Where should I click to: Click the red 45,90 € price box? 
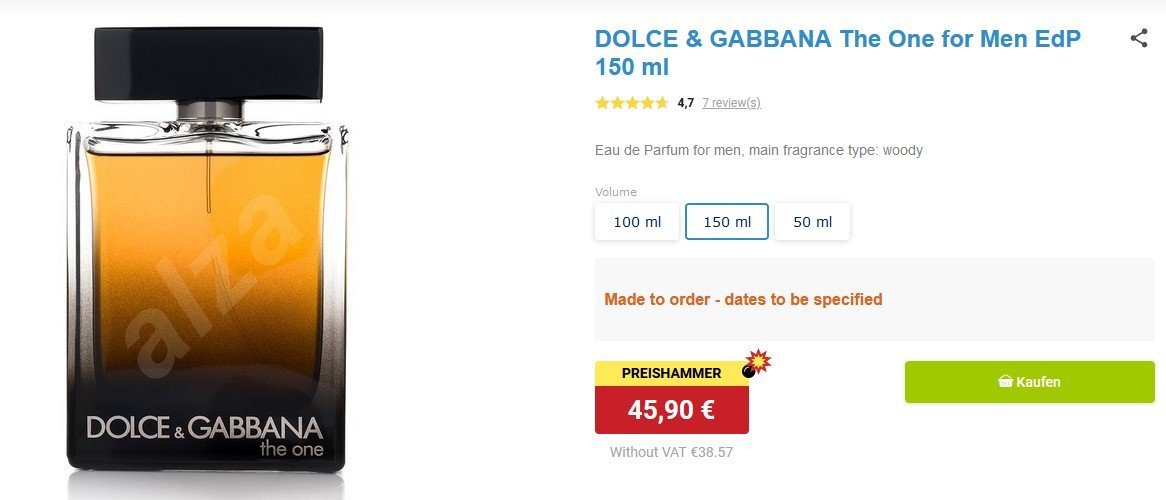[x=671, y=410]
